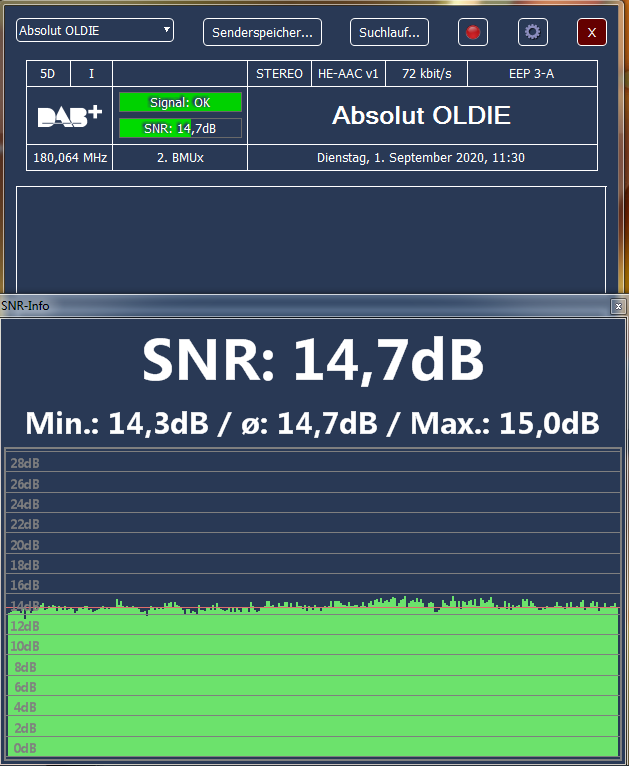Click the SNR: 14,7dB level bar
The height and width of the screenshot is (766, 629).
180,127
